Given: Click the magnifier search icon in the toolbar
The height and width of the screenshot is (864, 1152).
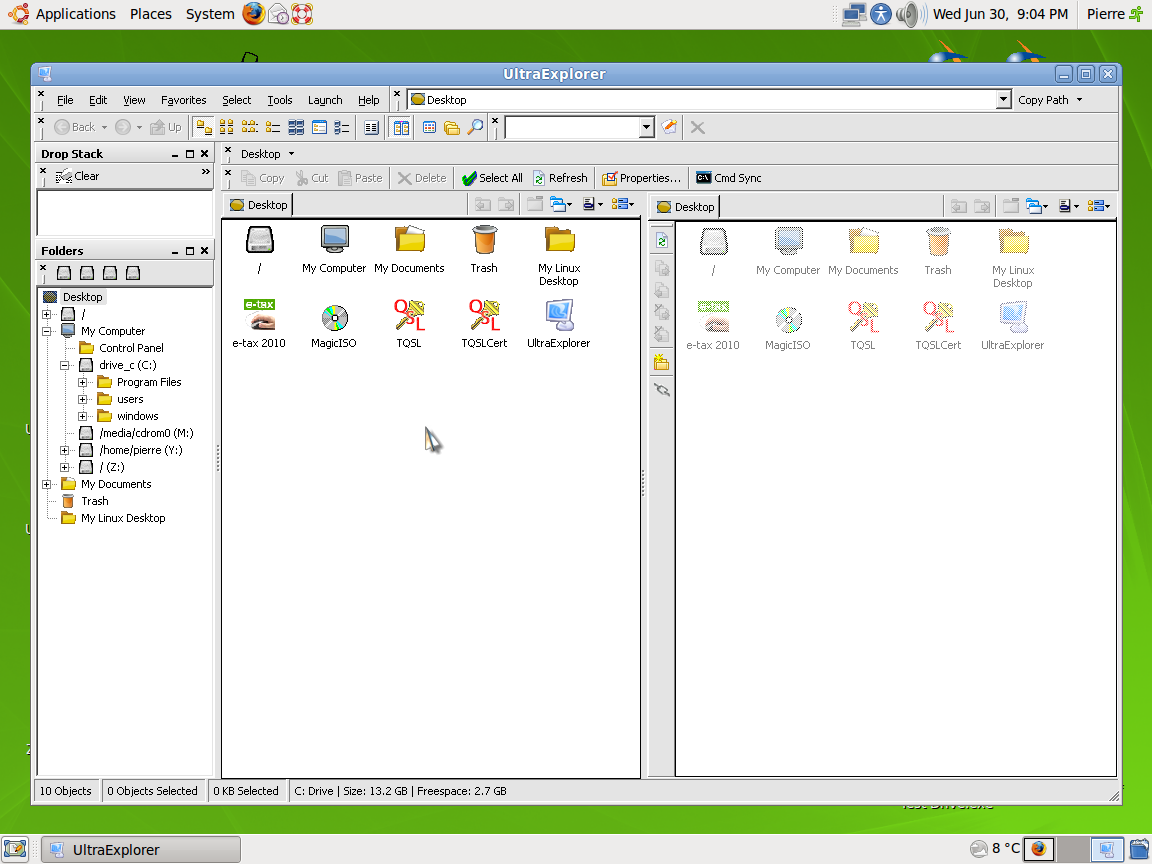Looking at the screenshot, I should (476, 127).
